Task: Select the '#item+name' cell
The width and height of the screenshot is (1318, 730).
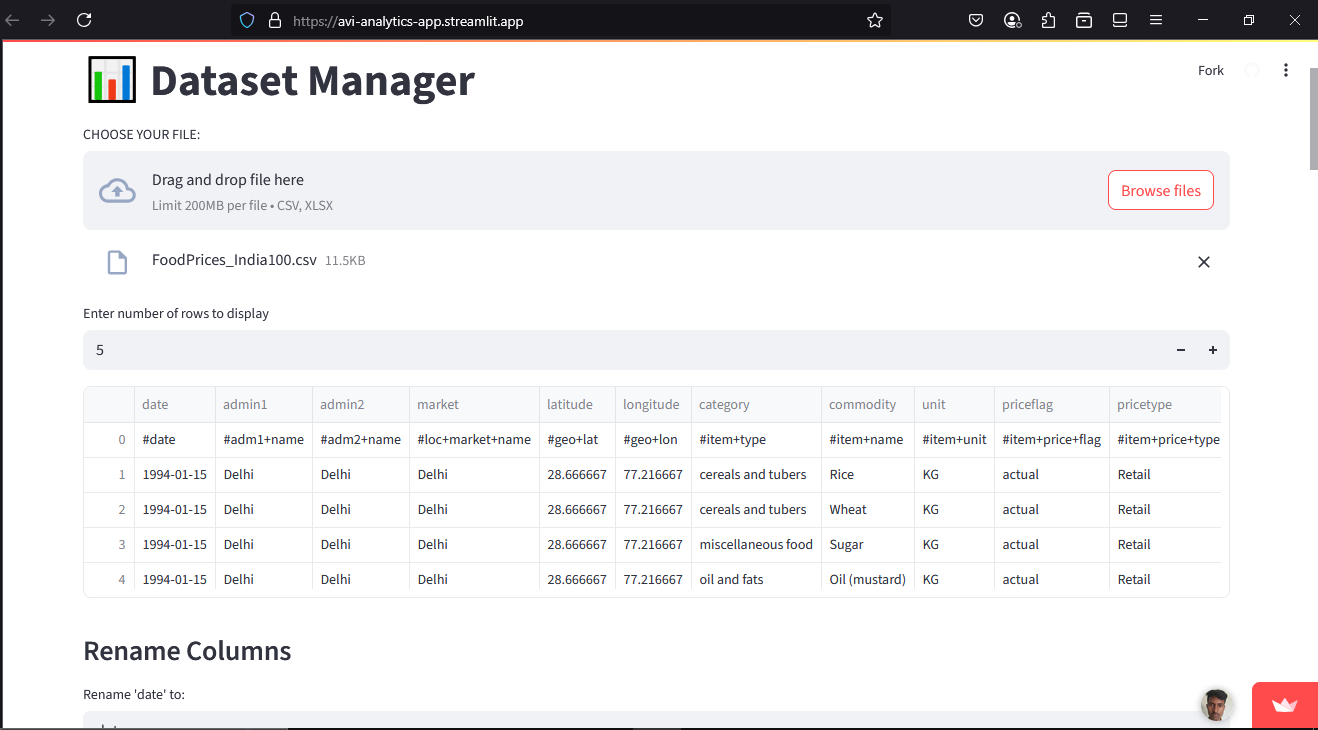Action: point(868,439)
